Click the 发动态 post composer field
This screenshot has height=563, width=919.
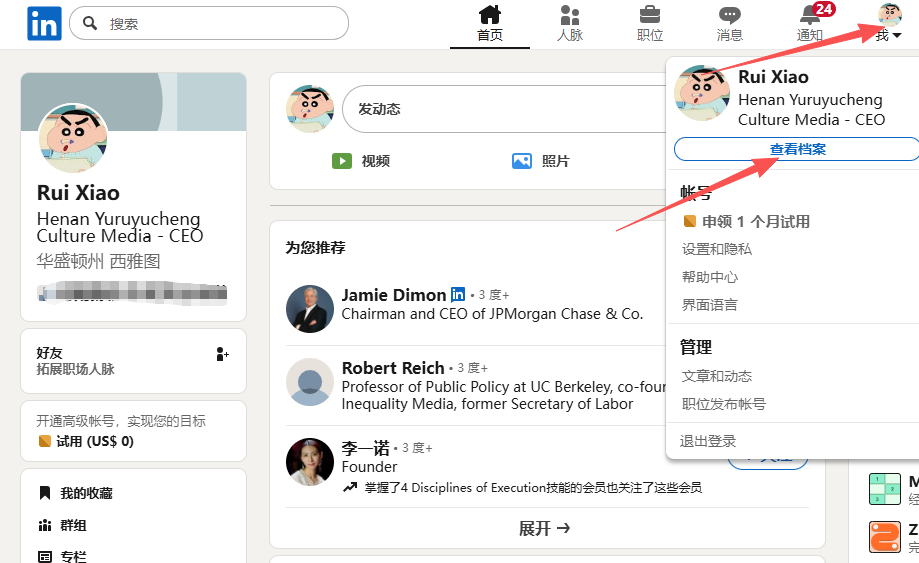(504, 109)
